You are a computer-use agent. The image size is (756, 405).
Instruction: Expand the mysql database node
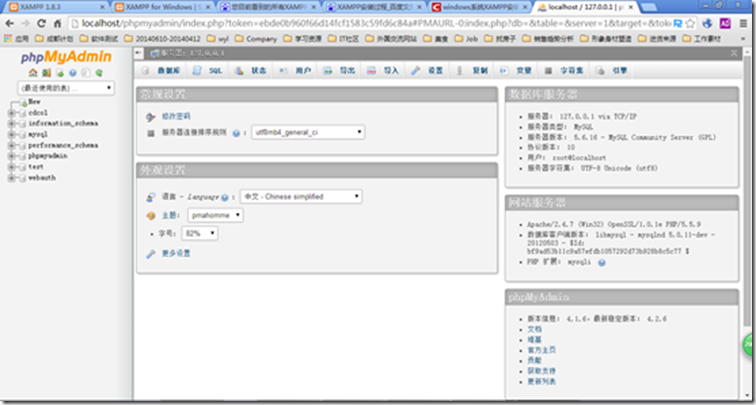click(12, 135)
